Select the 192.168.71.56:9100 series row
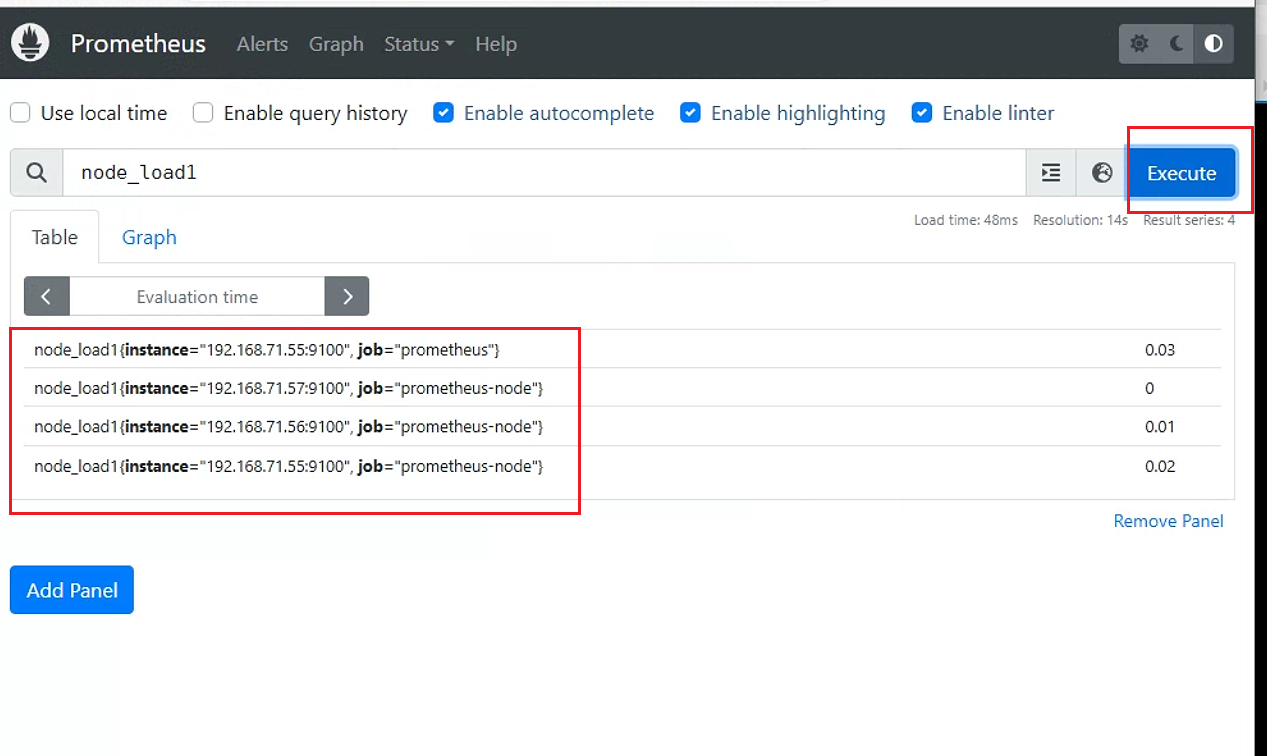Viewport: 1267px width, 756px height. [x=622, y=427]
